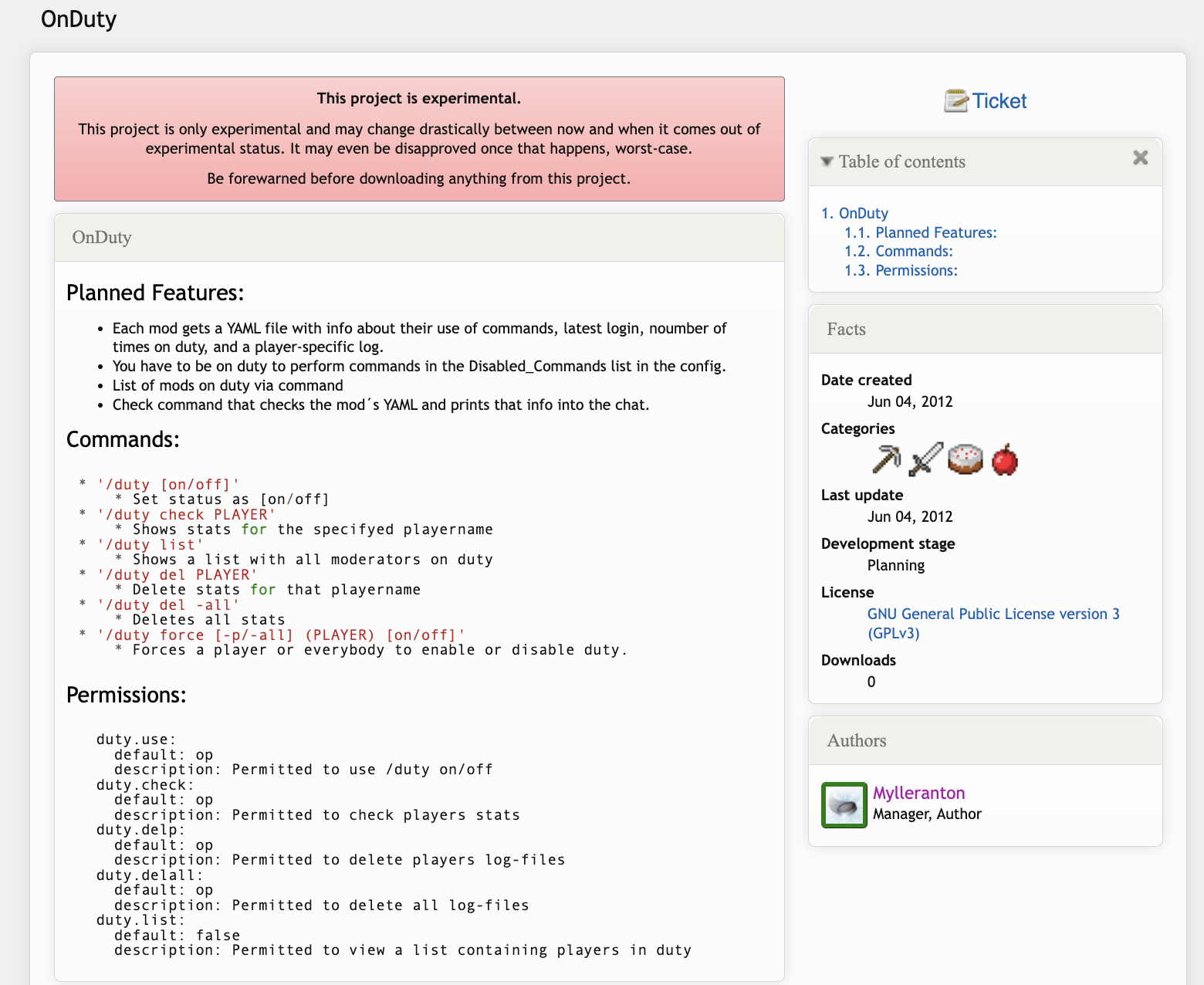
Task: Click 'duty.list:' permission line
Action: click(141, 920)
